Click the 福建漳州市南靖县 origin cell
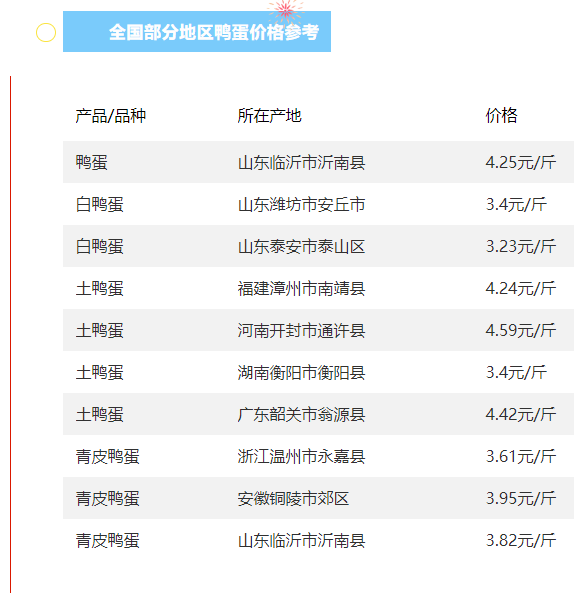Viewport: 574px width, 593px height. coord(301,289)
